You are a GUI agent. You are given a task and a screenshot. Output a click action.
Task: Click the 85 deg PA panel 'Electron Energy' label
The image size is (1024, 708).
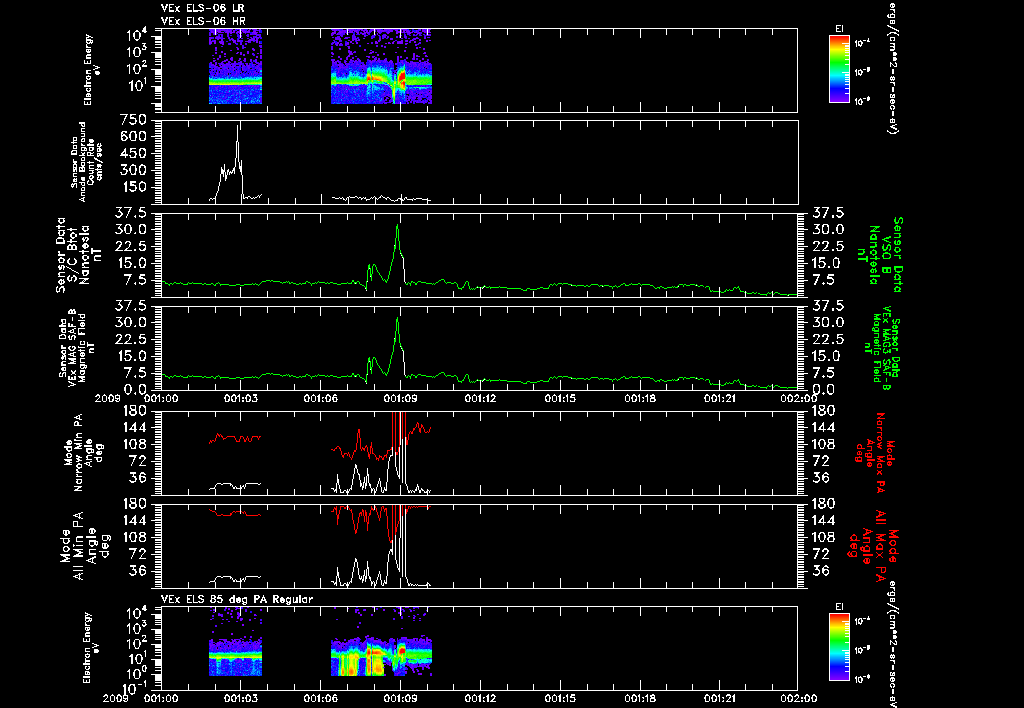pyautogui.click(x=88, y=648)
